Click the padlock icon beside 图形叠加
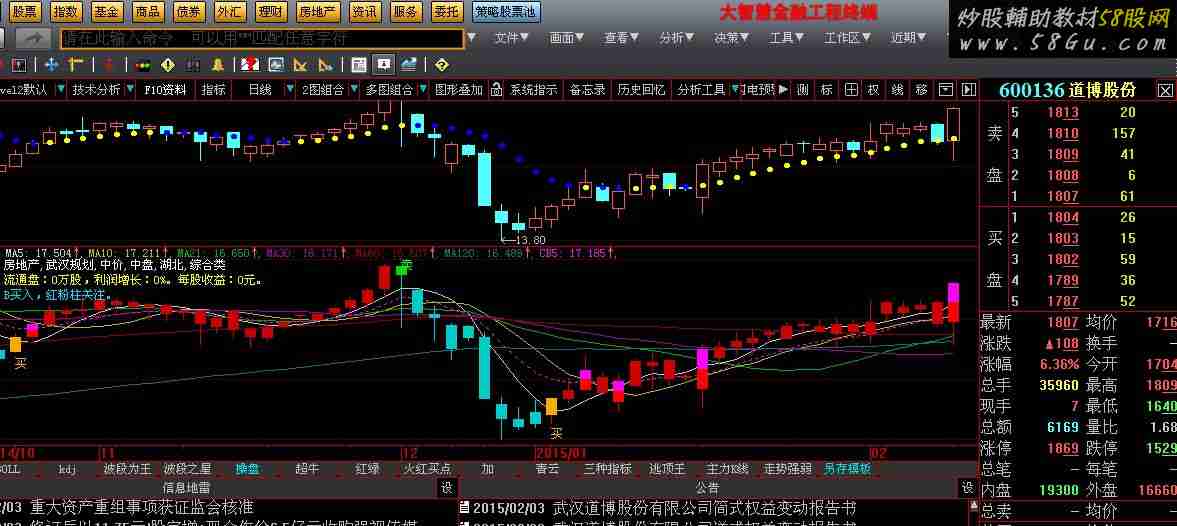The height and width of the screenshot is (526, 1177). click(495, 90)
